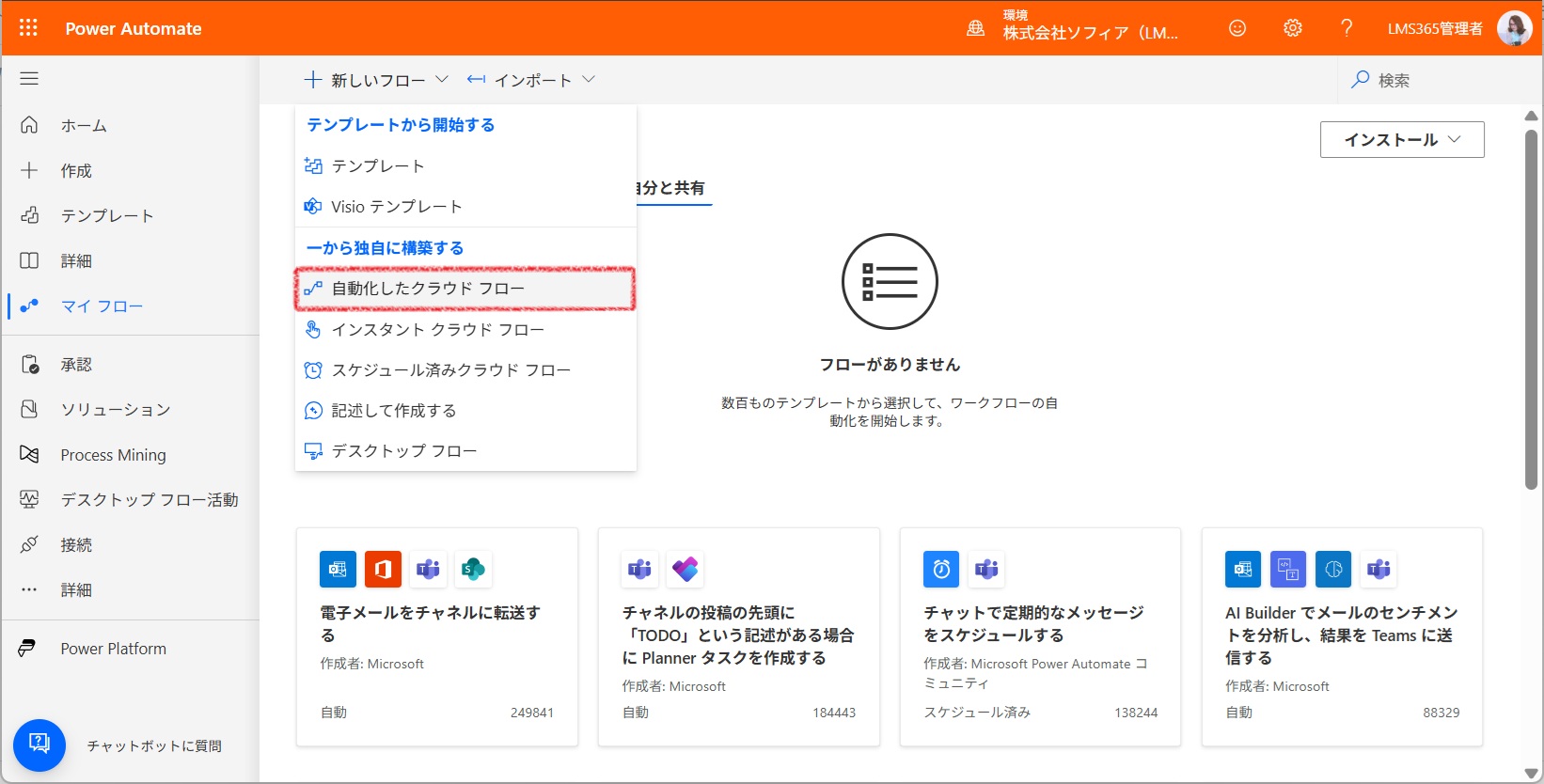This screenshot has width=1544, height=784.
Task: Click the scrollbar down arrow
Action: point(1531,773)
